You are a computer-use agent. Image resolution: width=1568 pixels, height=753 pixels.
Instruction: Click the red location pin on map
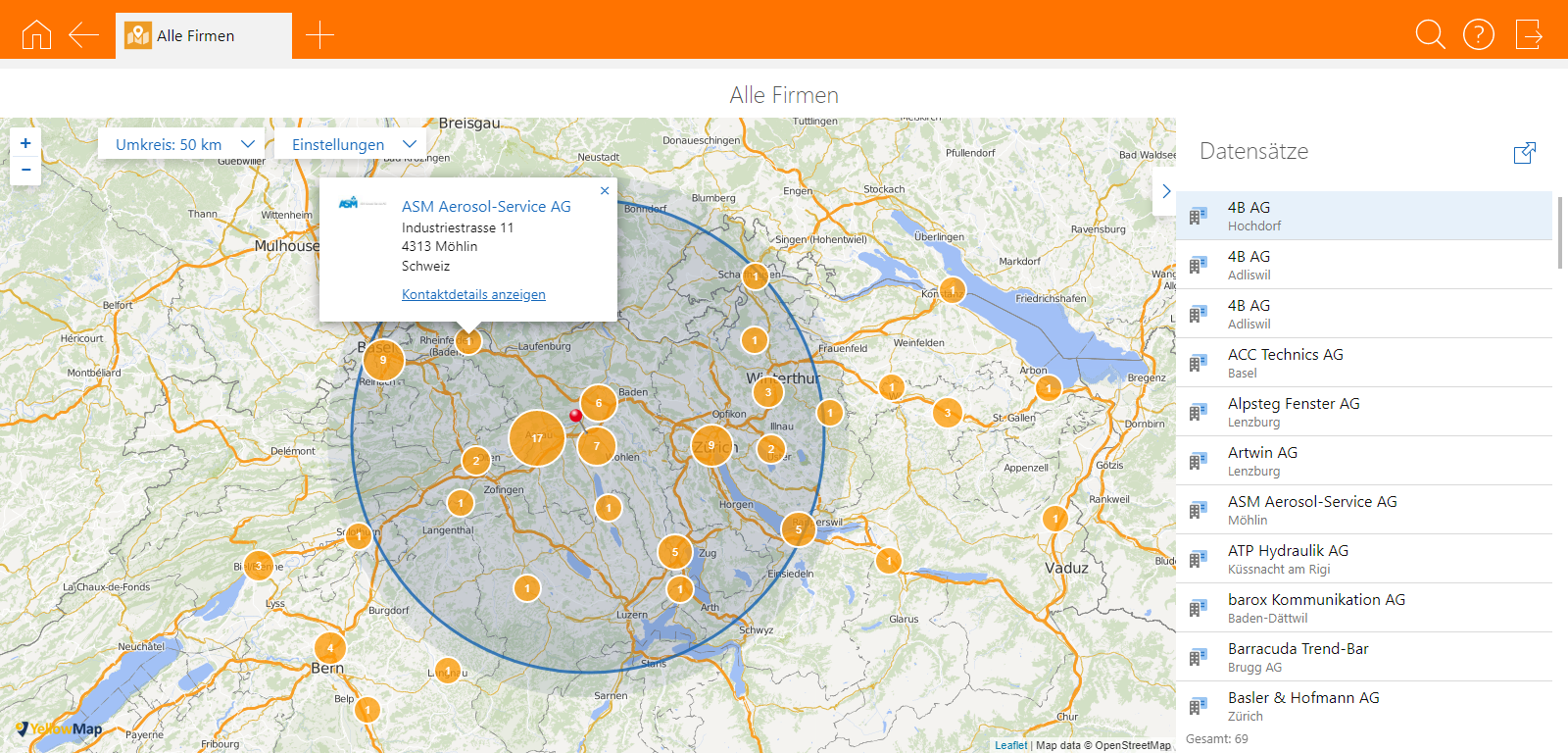click(x=576, y=417)
